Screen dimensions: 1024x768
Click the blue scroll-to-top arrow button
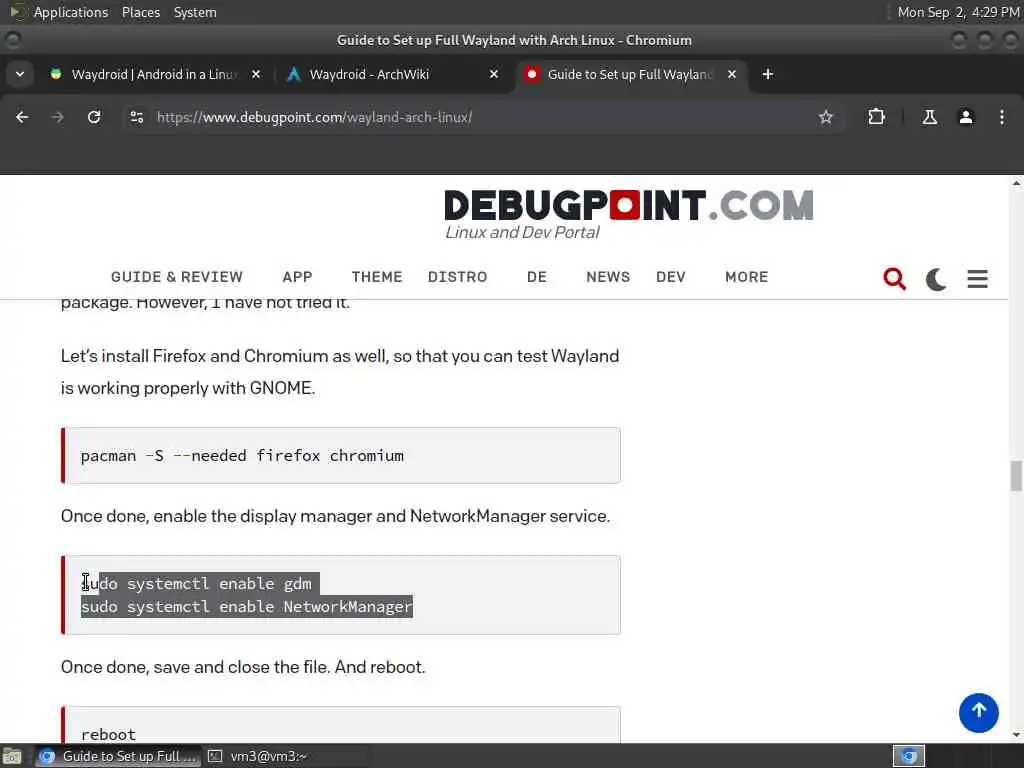point(978,712)
